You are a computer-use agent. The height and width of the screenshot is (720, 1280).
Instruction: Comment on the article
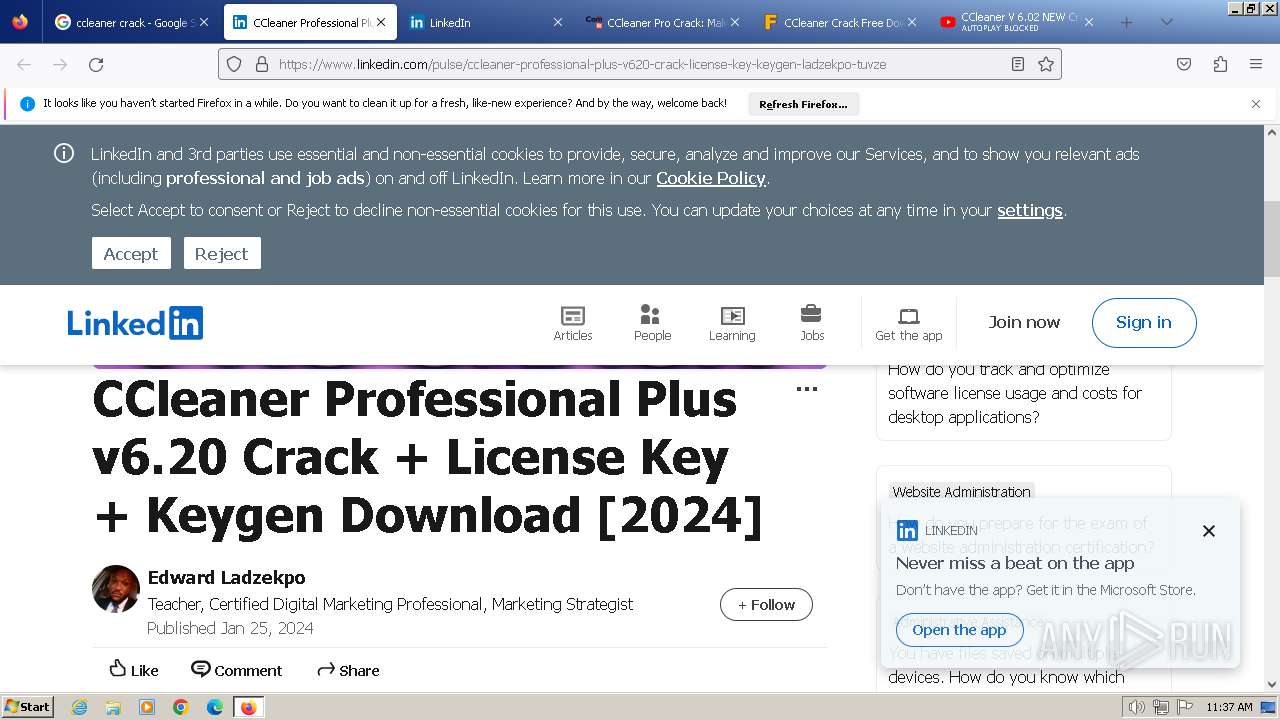click(x=237, y=670)
